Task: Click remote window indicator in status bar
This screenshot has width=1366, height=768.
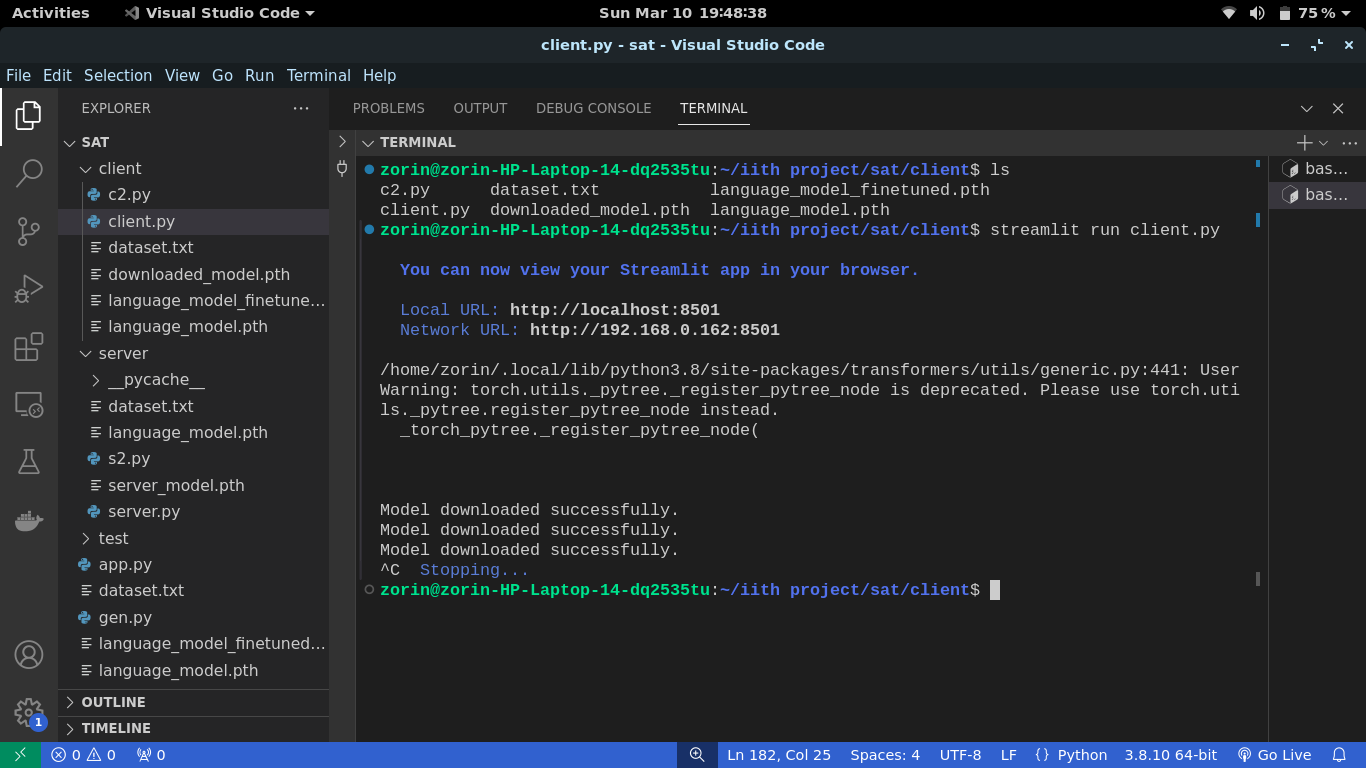Action: pyautogui.click(x=21, y=755)
